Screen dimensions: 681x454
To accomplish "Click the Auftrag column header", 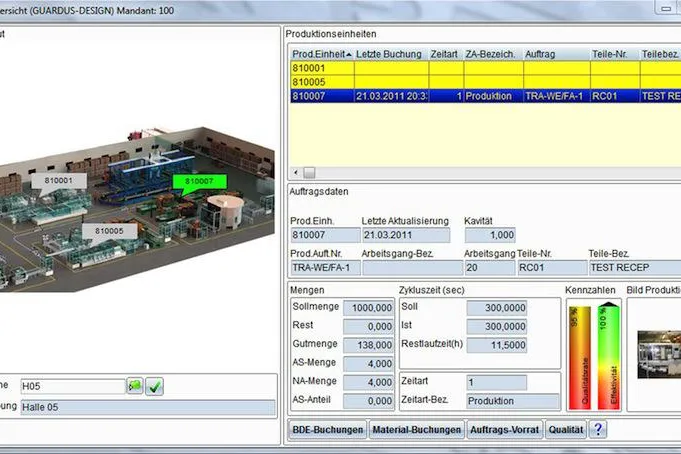I will pyautogui.click(x=557, y=54).
